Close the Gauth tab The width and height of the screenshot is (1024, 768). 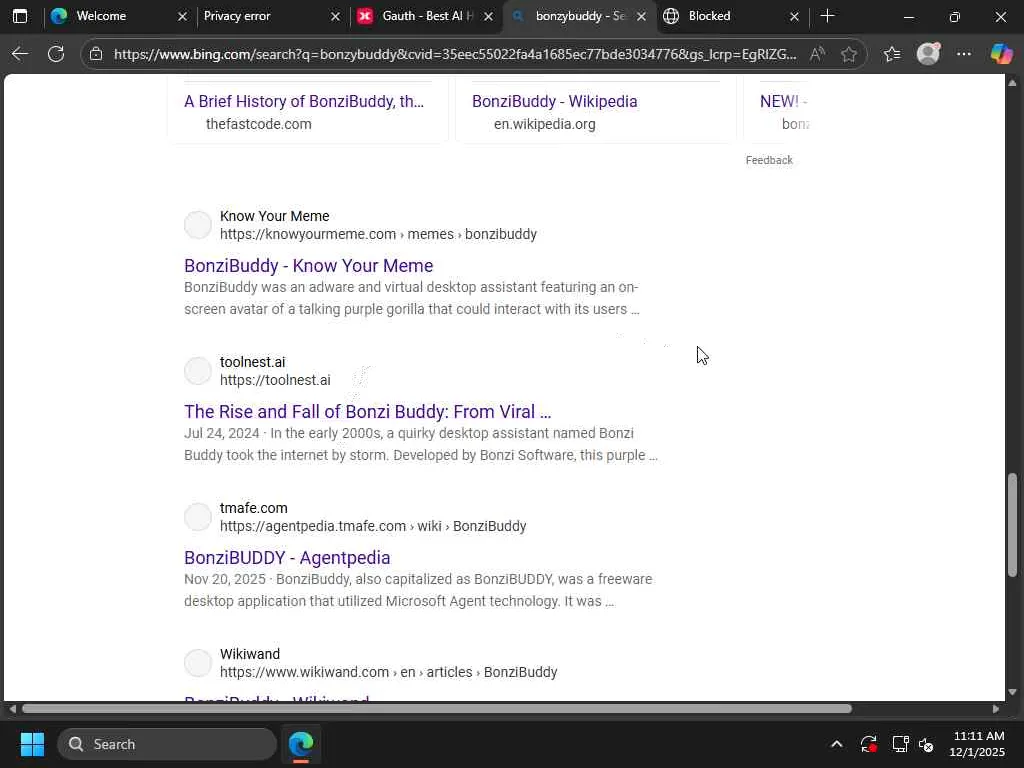488,16
